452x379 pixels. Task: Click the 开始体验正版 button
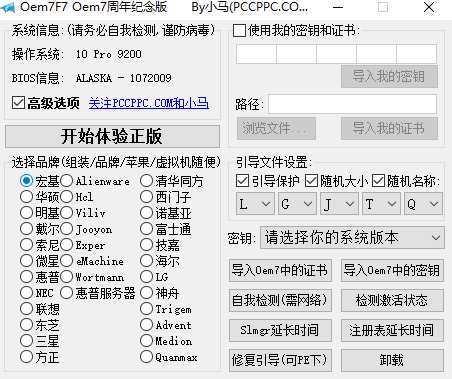click(x=112, y=136)
